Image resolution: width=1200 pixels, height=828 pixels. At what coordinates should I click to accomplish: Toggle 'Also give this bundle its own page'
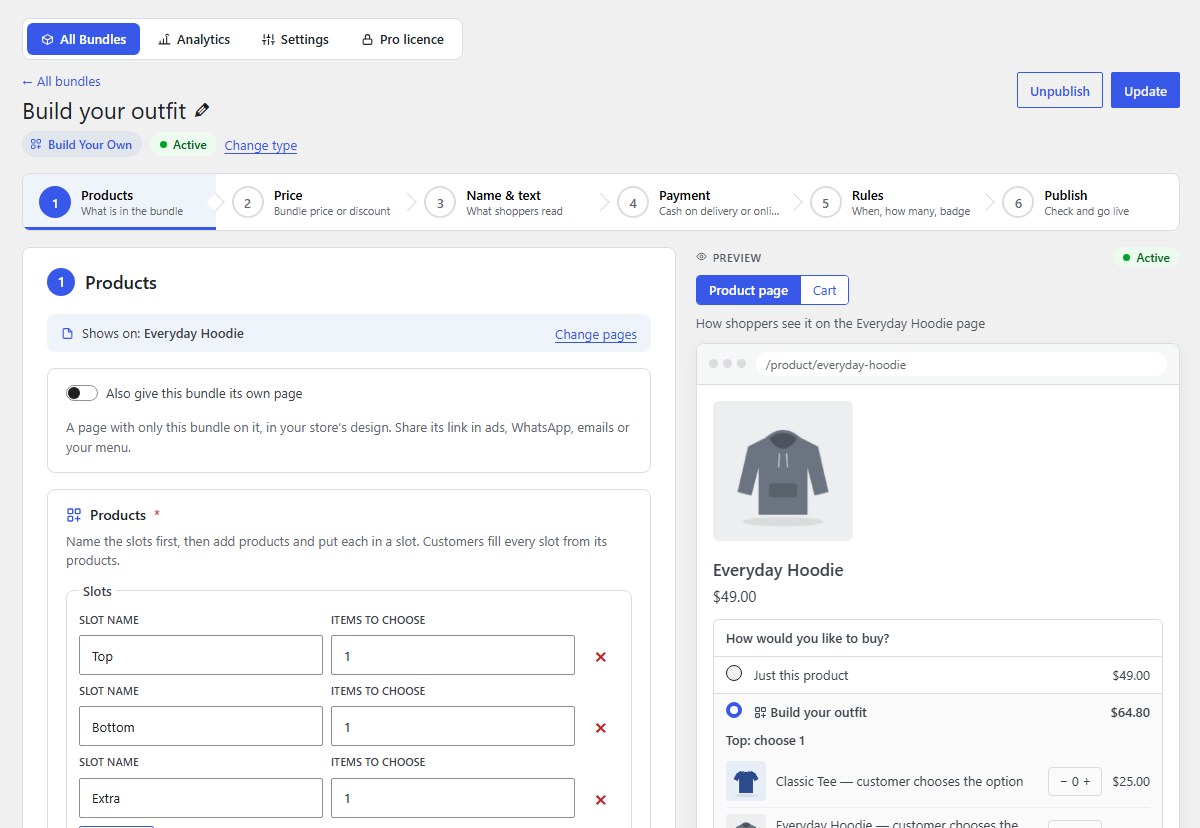point(82,394)
